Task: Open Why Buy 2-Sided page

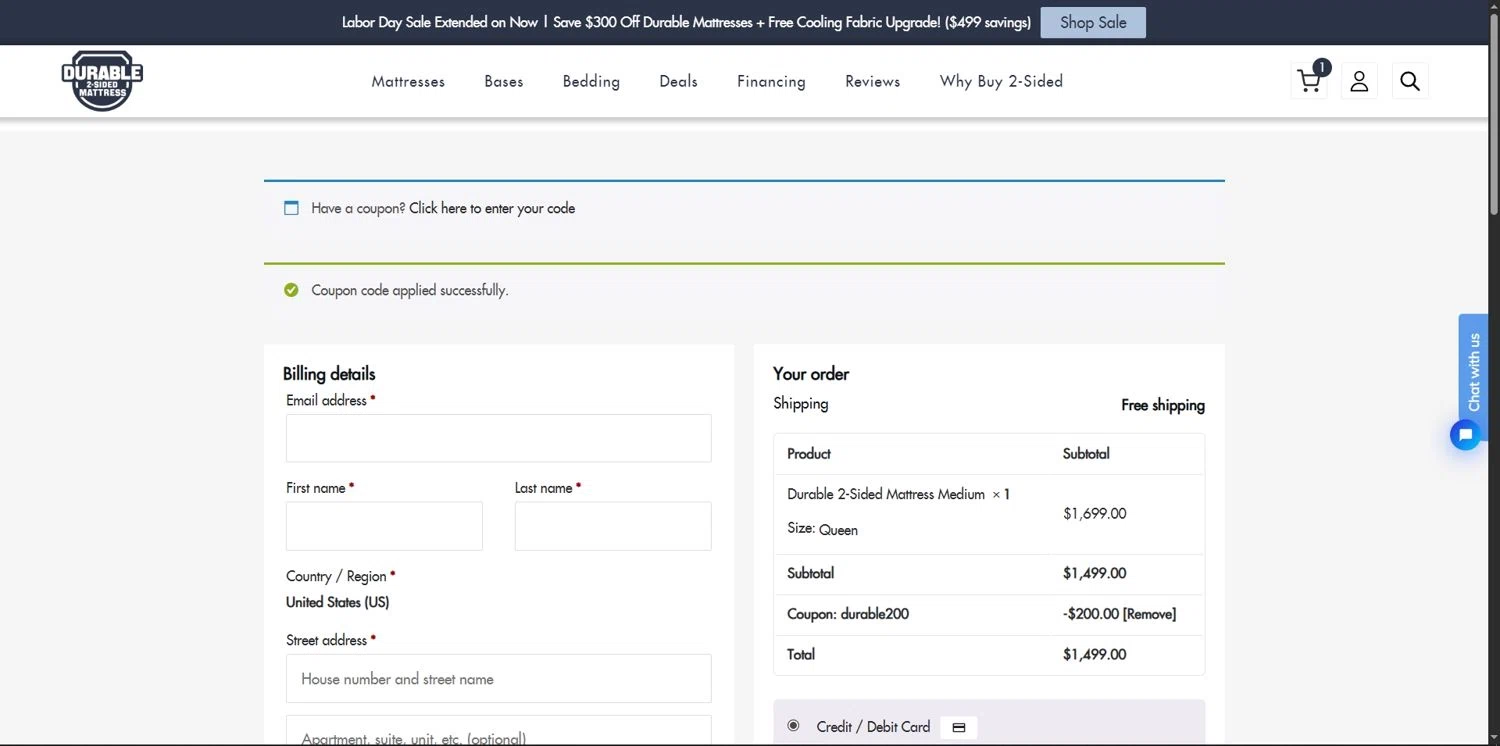Action: (x=1001, y=81)
